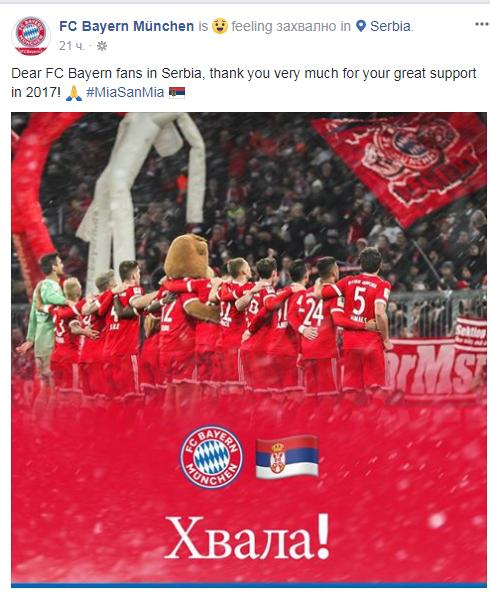Viewport: 490px width, 593px height.
Task: Open the #MiaSanMia hashtag
Action: pos(125,92)
